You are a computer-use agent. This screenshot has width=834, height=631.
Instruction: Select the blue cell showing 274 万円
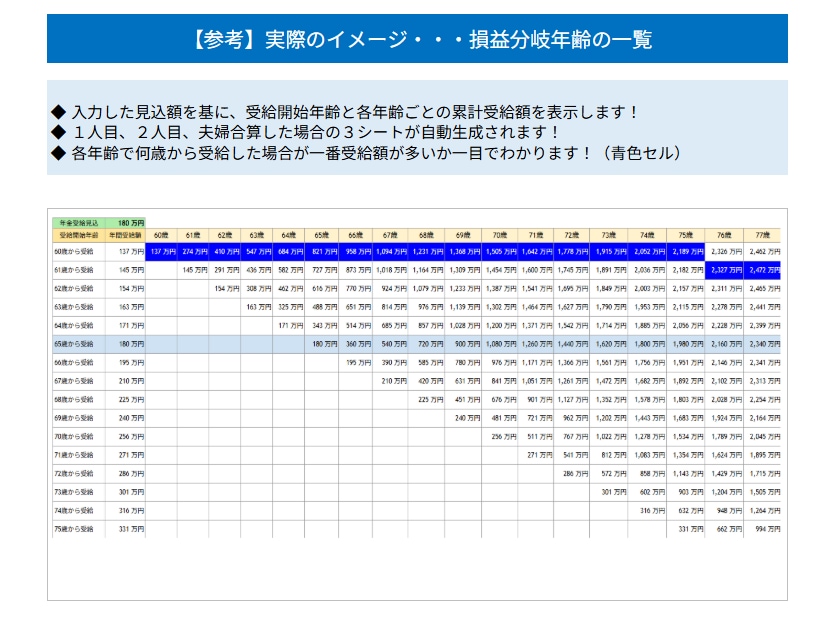coord(193,252)
